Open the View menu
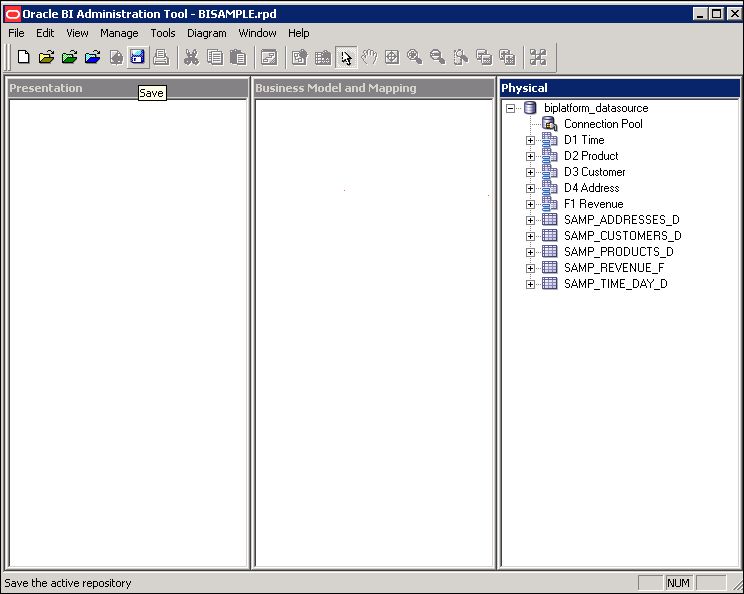The image size is (744, 594). click(x=77, y=33)
